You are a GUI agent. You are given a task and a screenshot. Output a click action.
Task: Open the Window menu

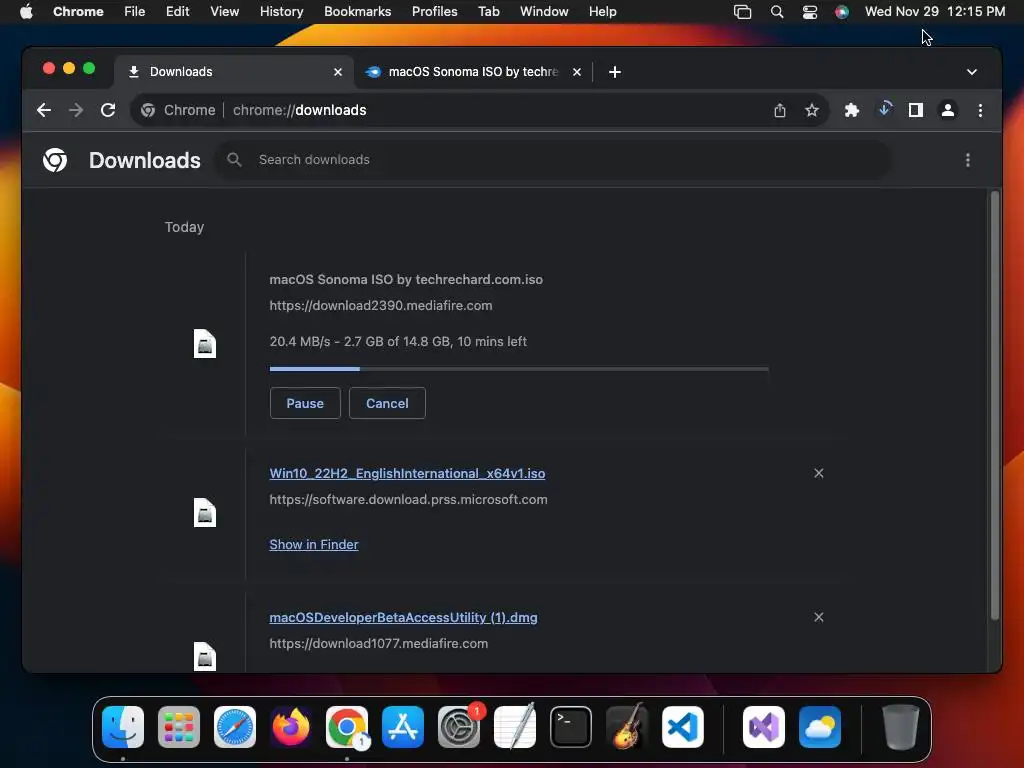tap(544, 12)
